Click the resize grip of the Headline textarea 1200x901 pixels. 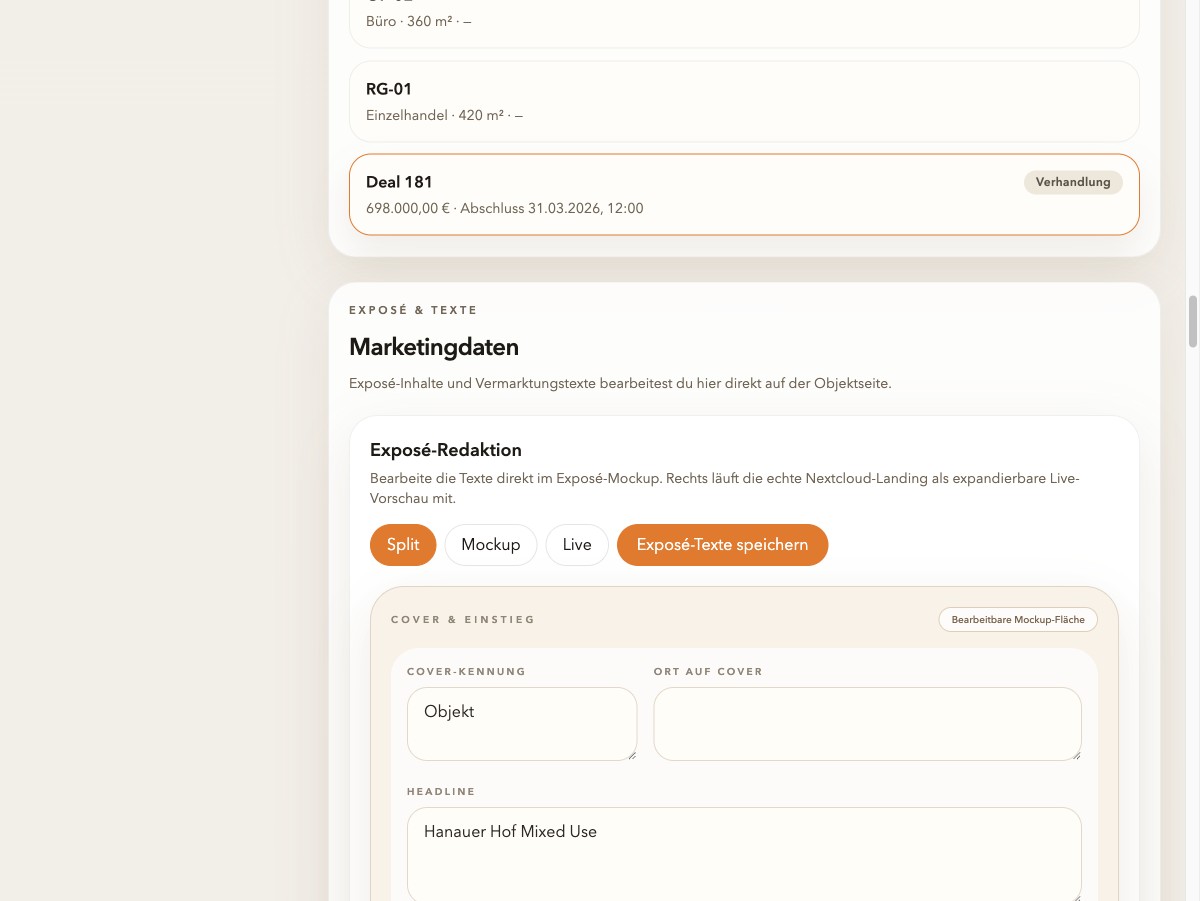click(x=1077, y=895)
